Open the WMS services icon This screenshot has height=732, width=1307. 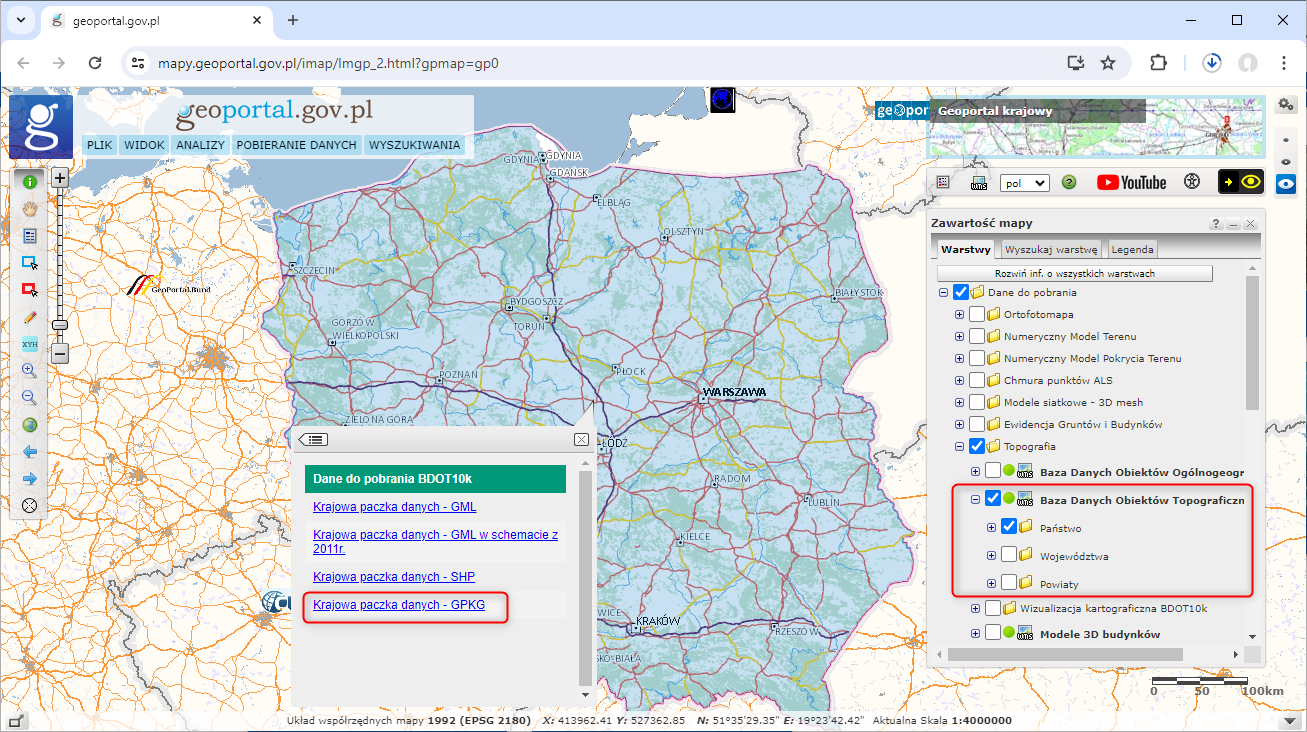click(979, 183)
